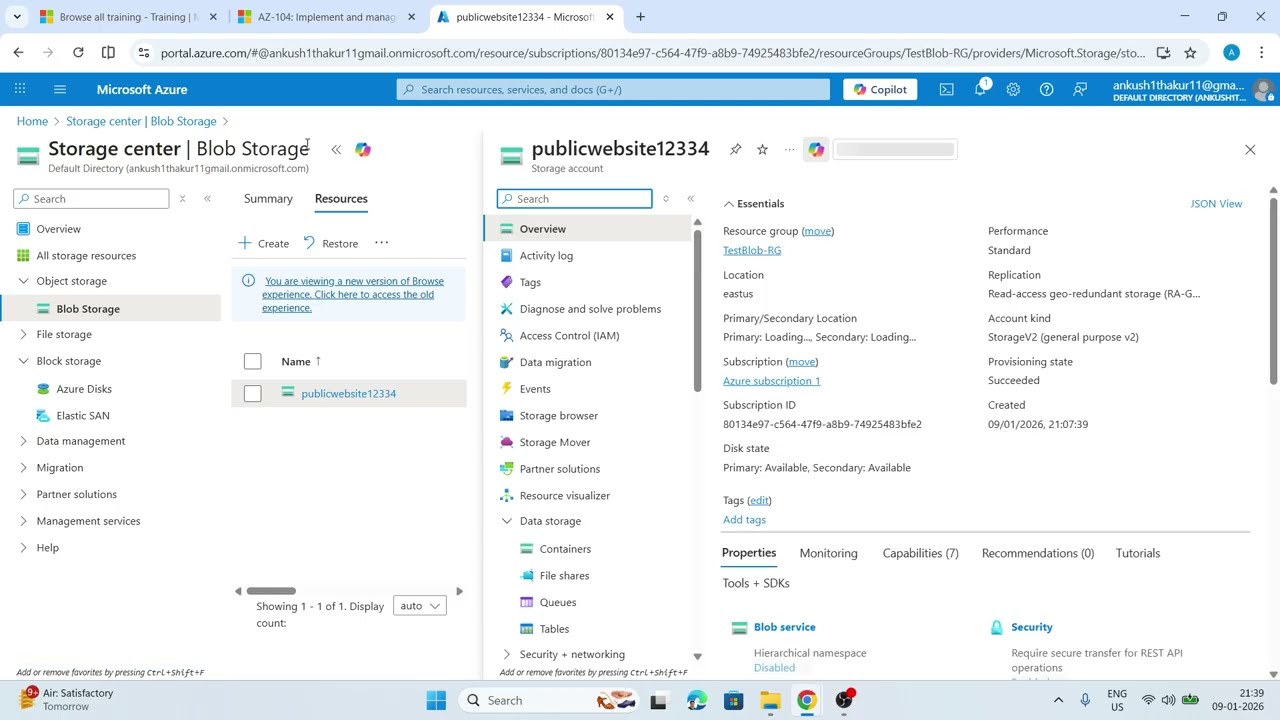
Task: Open the TestBlob-RG resource group link
Action: pyautogui.click(x=752, y=250)
